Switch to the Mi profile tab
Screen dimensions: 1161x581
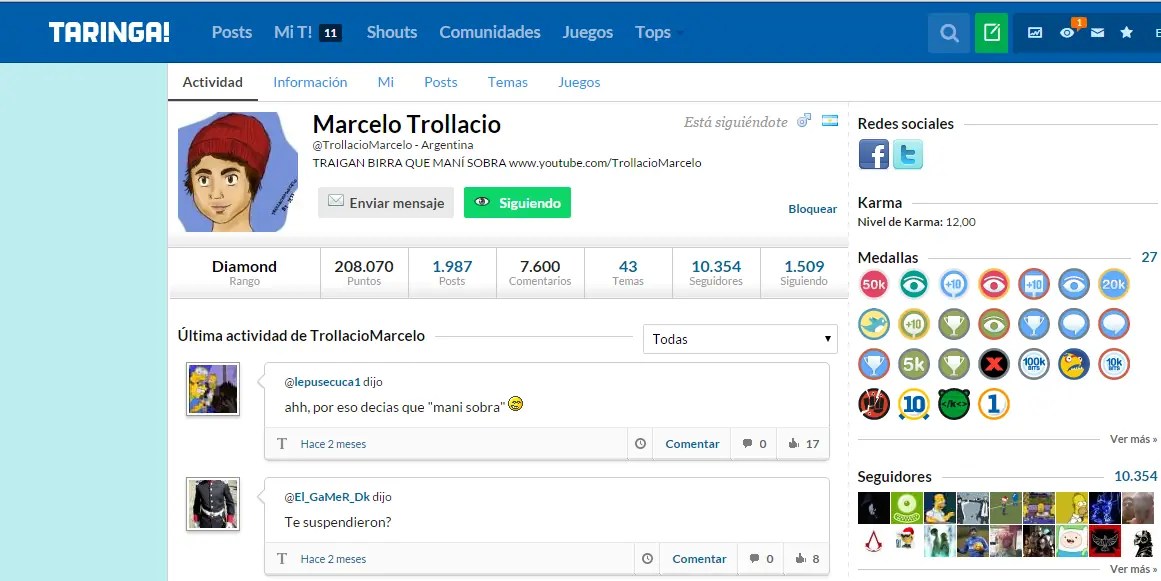[x=386, y=82]
